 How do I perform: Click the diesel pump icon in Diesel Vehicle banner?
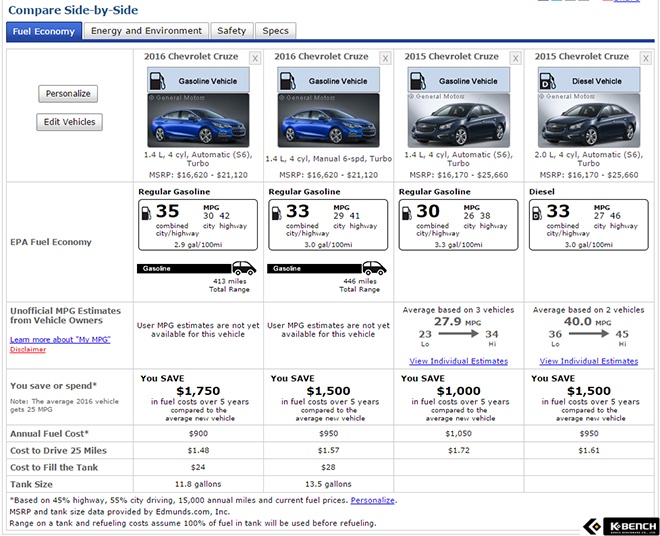pyautogui.click(x=548, y=81)
